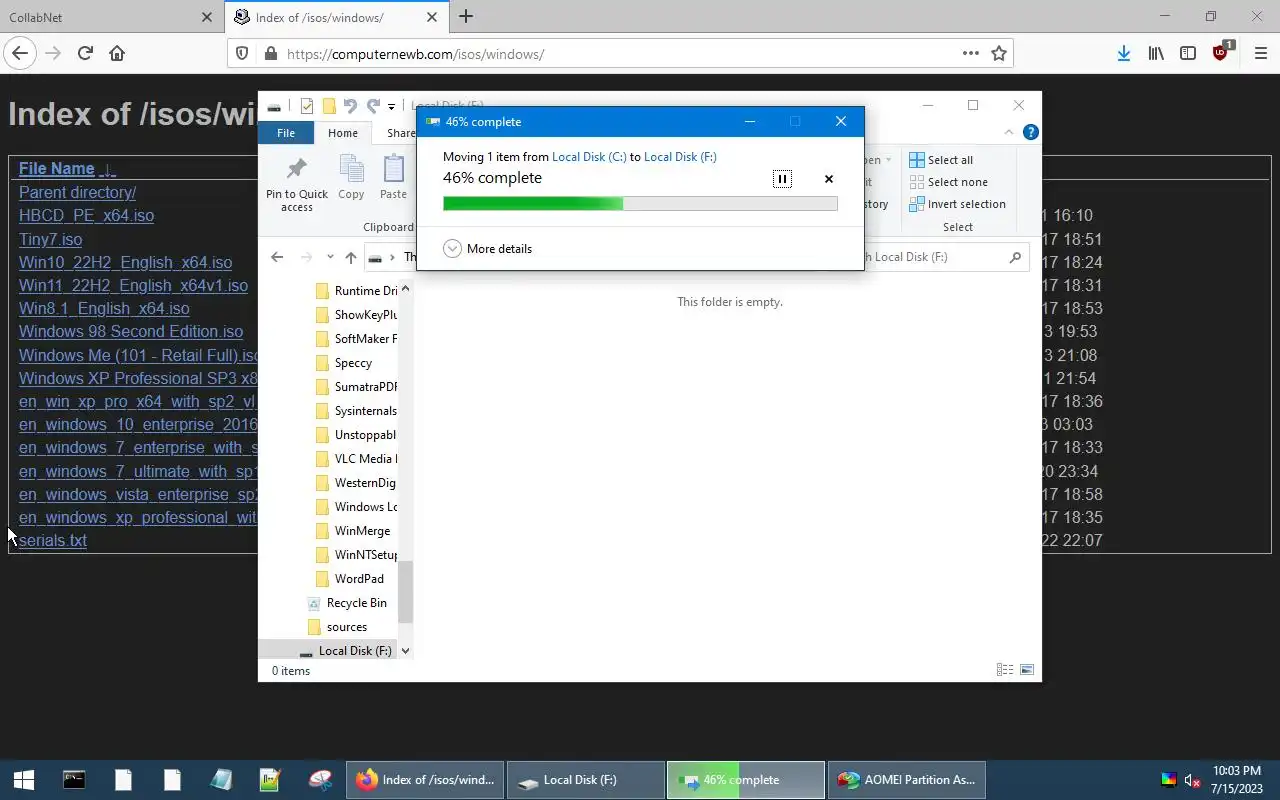Click the Local Disk (C:) source link
The image size is (1280, 800).
pos(589,156)
